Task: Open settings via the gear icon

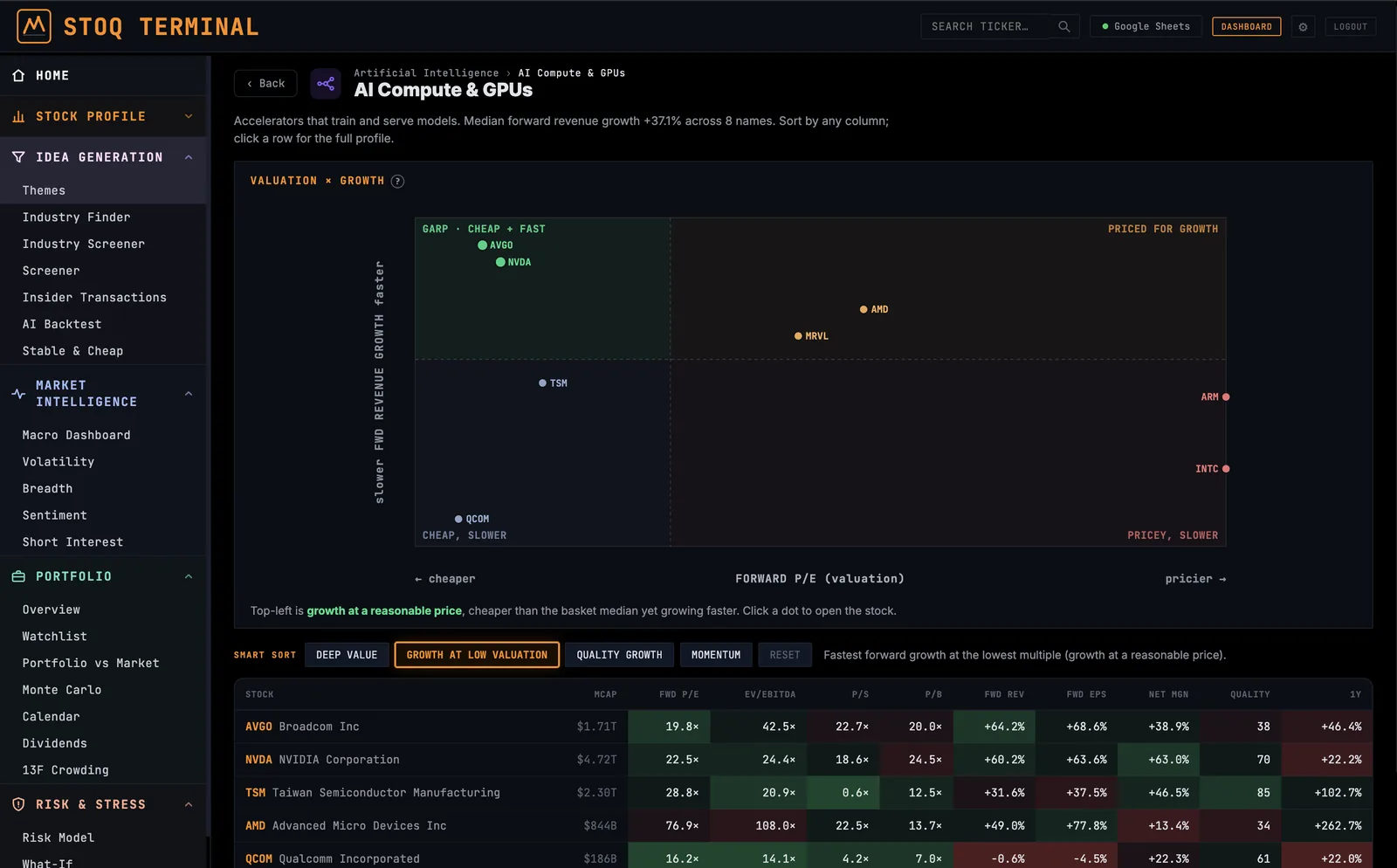Action: pos(1303,26)
